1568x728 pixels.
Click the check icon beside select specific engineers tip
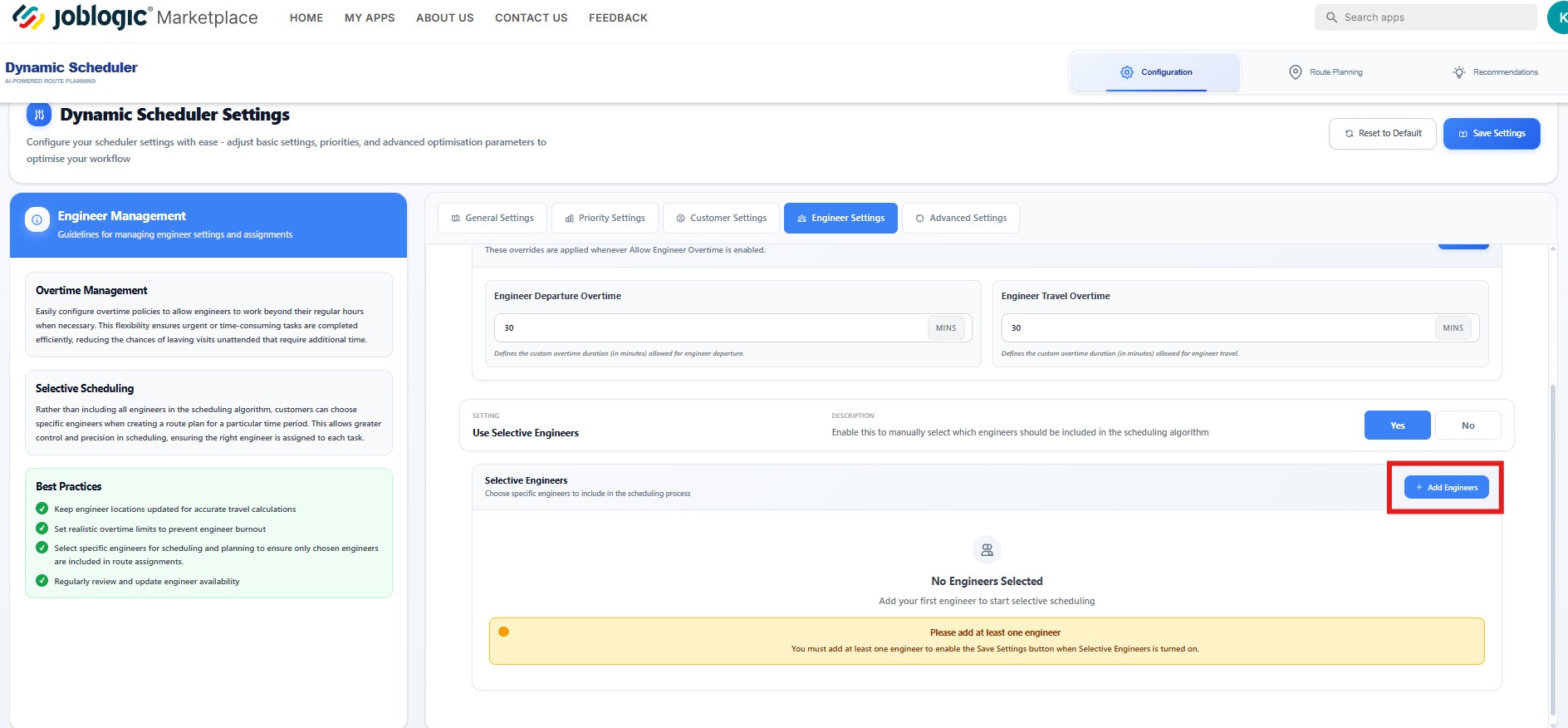(x=42, y=548)
